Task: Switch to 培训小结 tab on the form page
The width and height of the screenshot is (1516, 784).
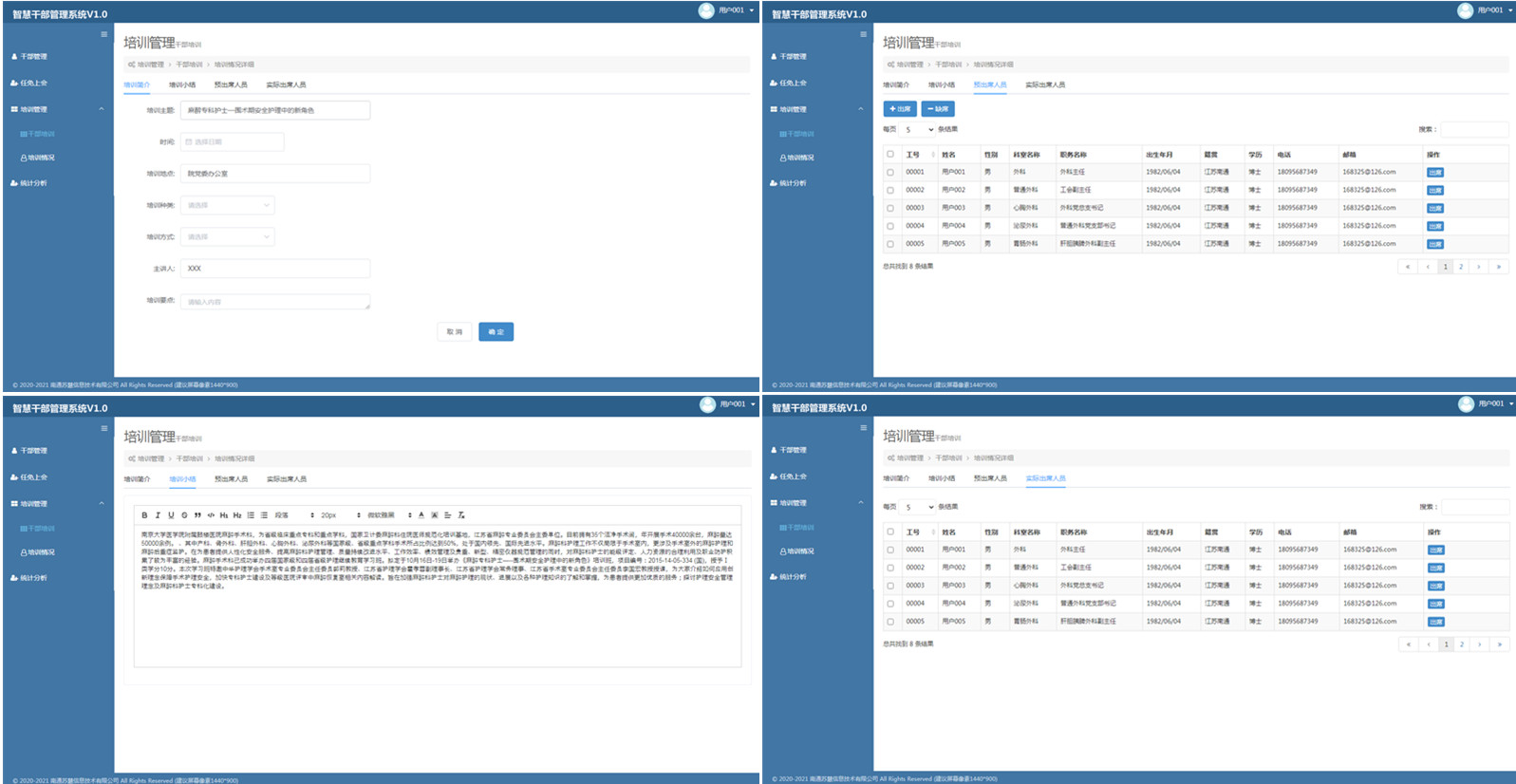Action: click(182, 85)
